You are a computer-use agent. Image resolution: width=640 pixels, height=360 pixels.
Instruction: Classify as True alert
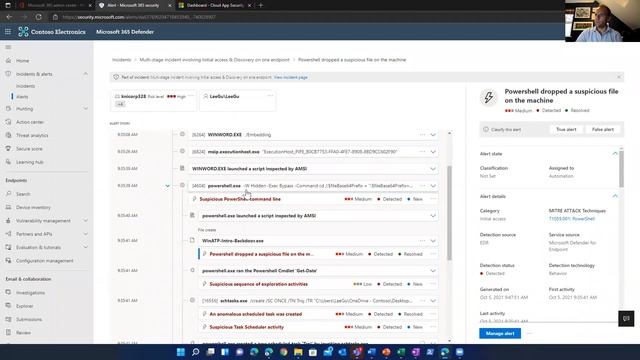[566, 129]
